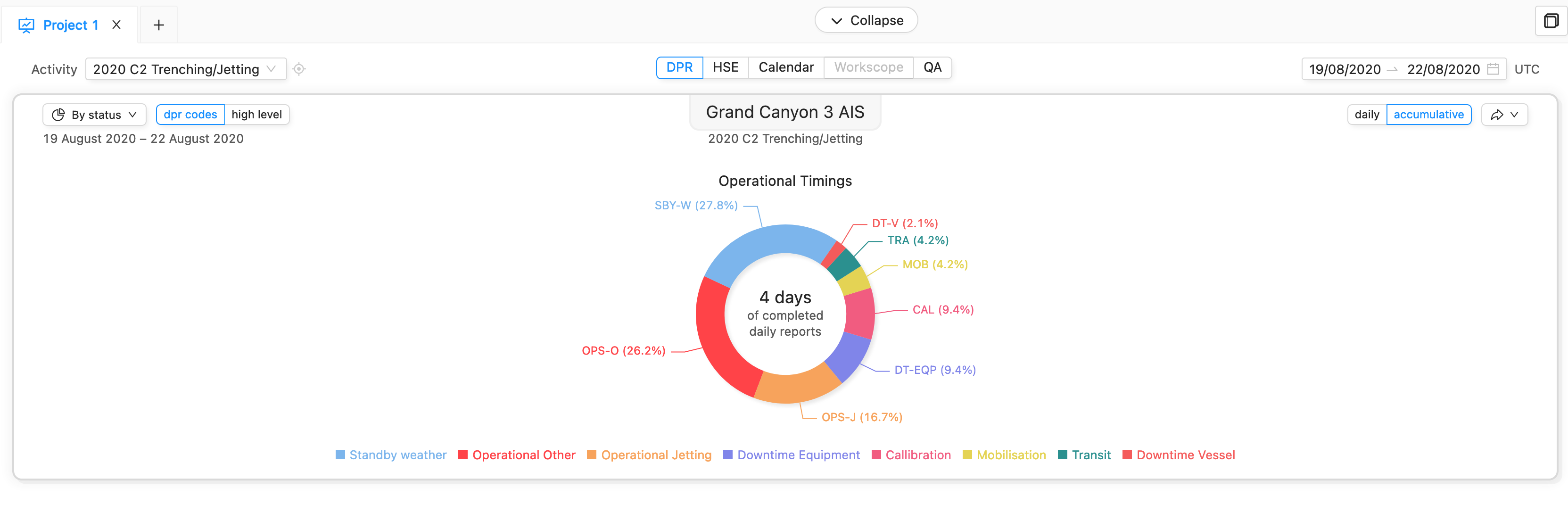Click the Transit teal legend swatch
The width and height of the screenshot is (1568, 513).
pyautogui.click(x=1062, y=455)
